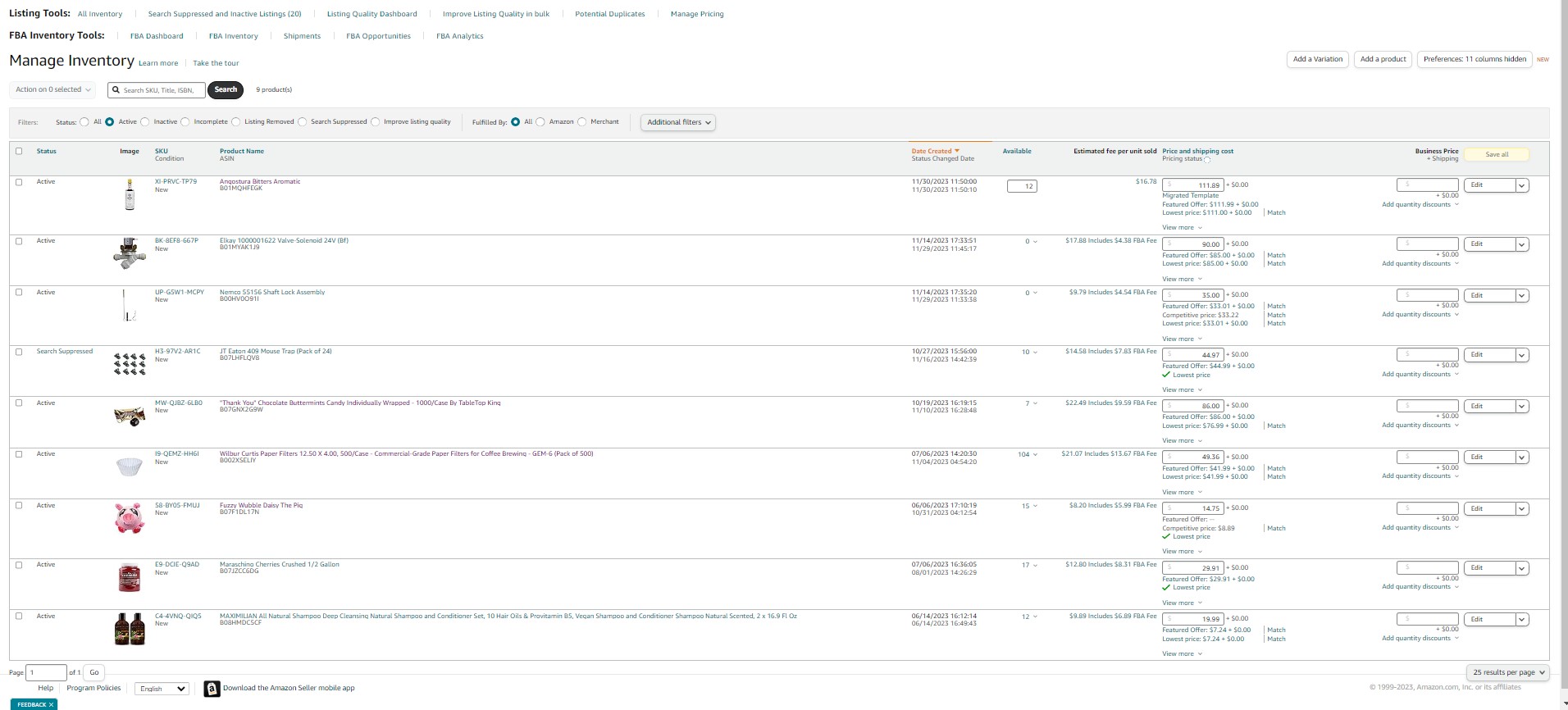Click the 111.89 price field for Angostura Bitters
This screenshot has height=710, width=1568.
1193,185
